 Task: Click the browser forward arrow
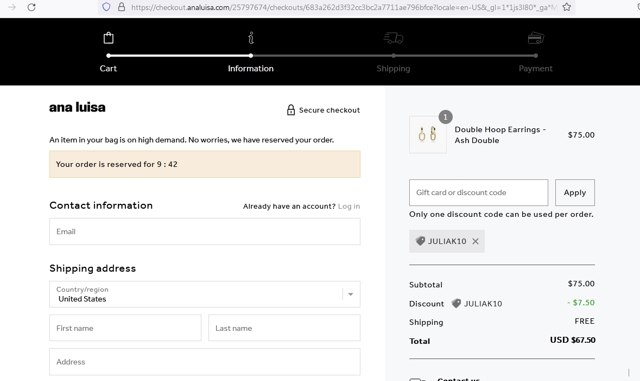pyautogui.click(x=12, y=7)
